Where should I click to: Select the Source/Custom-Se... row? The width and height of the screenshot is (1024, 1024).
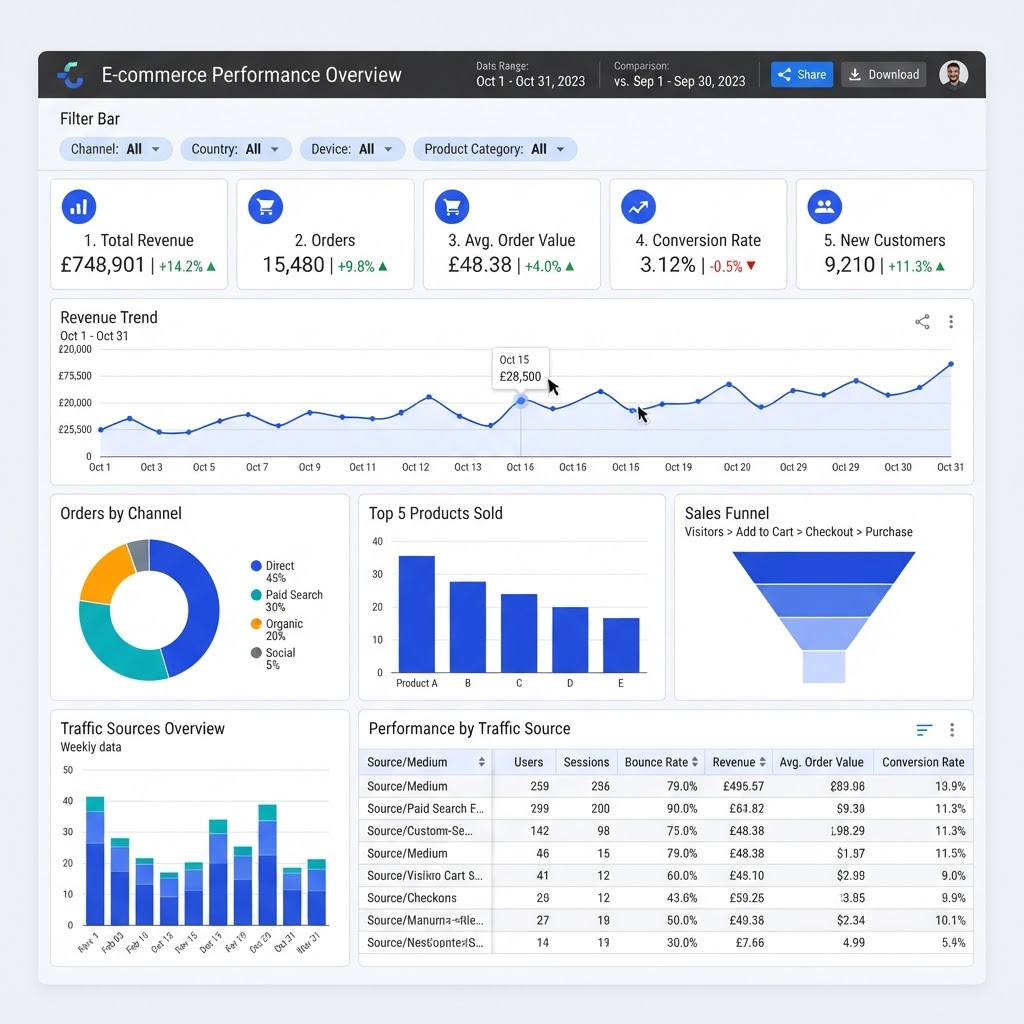tap(665, 831)
